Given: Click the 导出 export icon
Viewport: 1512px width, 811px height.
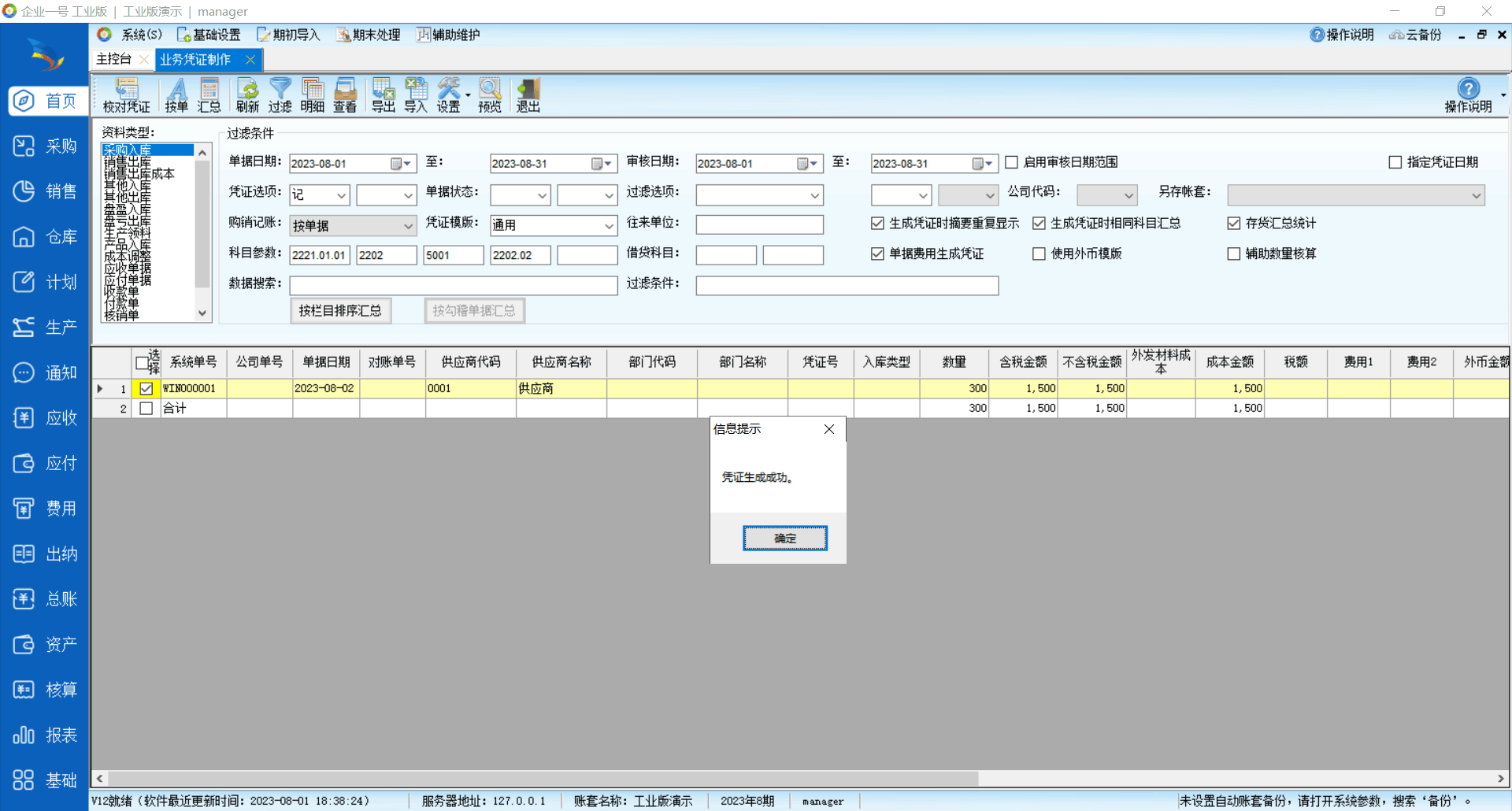Looking at the screenshot, I should pos(384,95).
